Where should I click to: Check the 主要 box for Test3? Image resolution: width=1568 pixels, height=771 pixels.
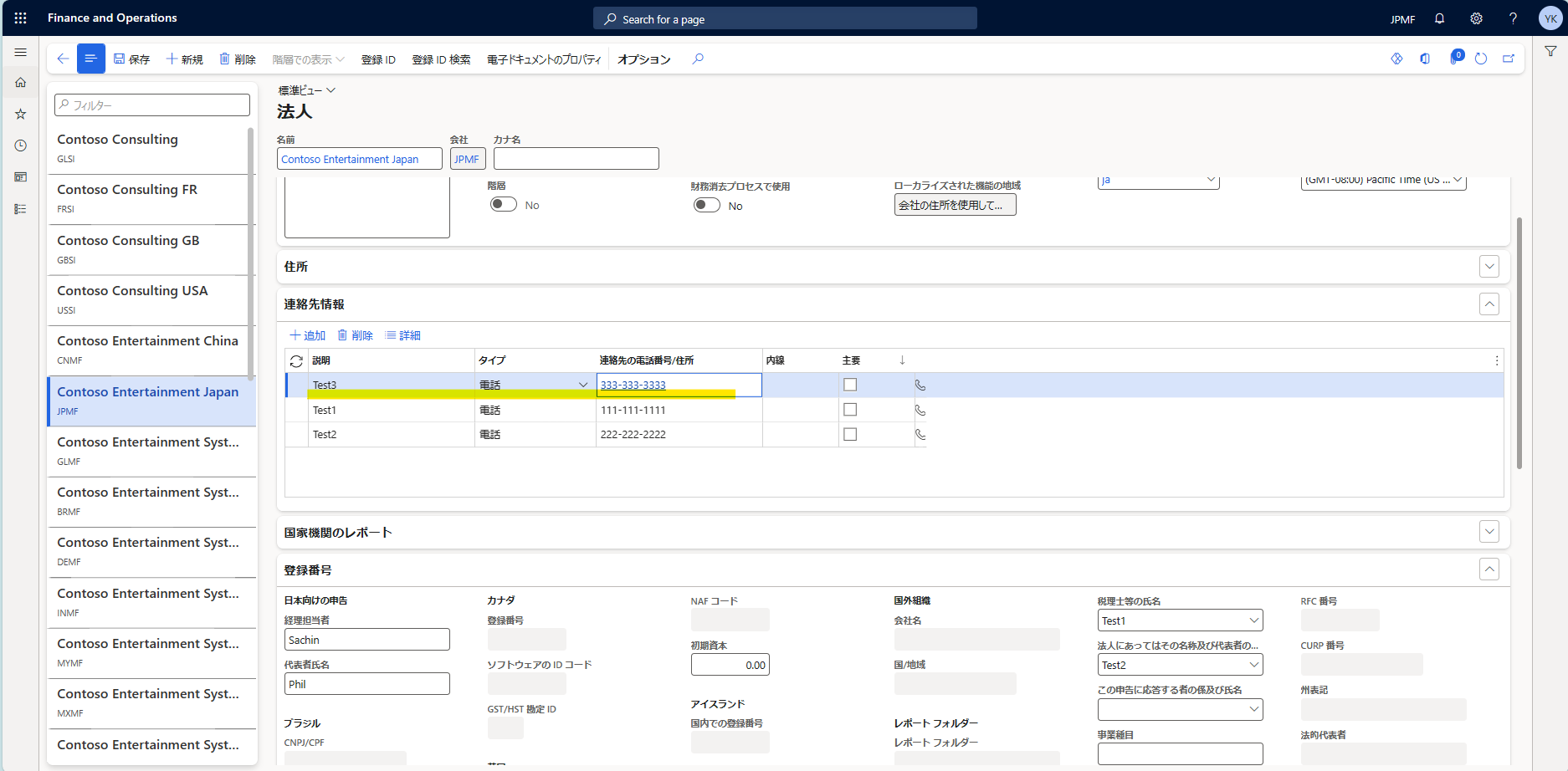(x=850, y=385)
